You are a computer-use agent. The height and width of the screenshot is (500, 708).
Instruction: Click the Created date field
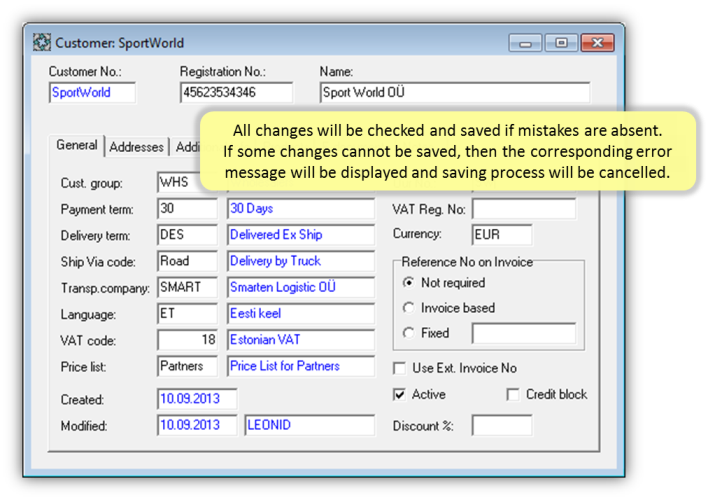click(x=197, y=399)
